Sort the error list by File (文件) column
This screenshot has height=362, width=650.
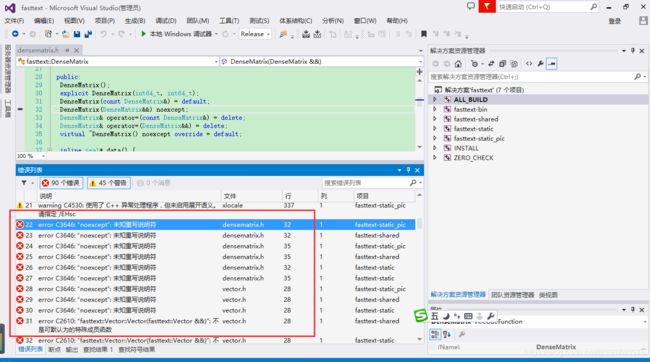point(251,196)
